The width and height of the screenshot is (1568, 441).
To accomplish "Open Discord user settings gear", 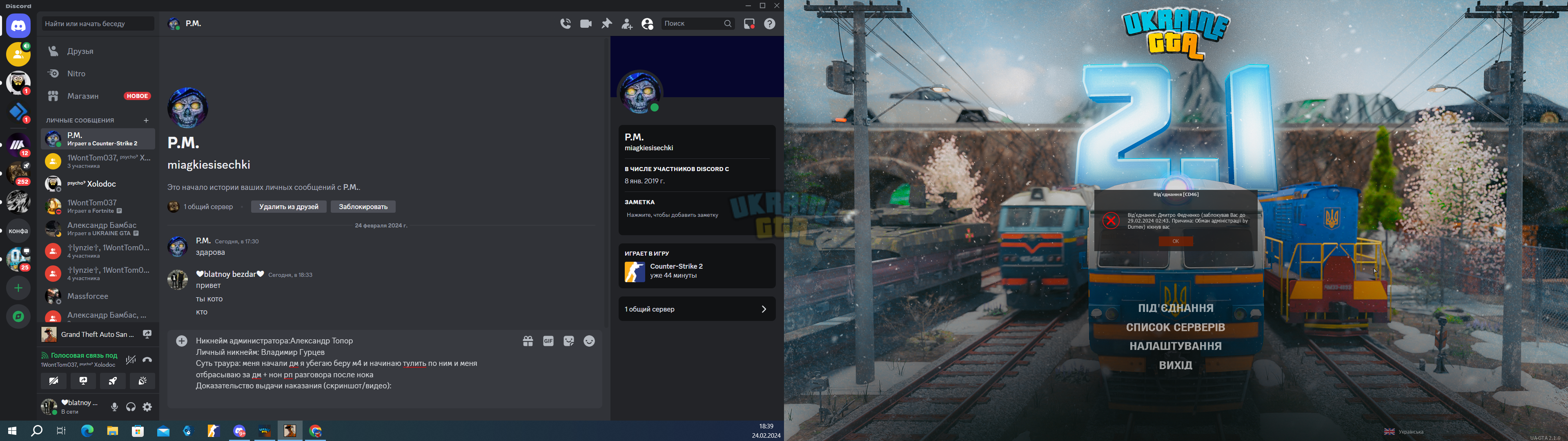I will pos(147,407).
